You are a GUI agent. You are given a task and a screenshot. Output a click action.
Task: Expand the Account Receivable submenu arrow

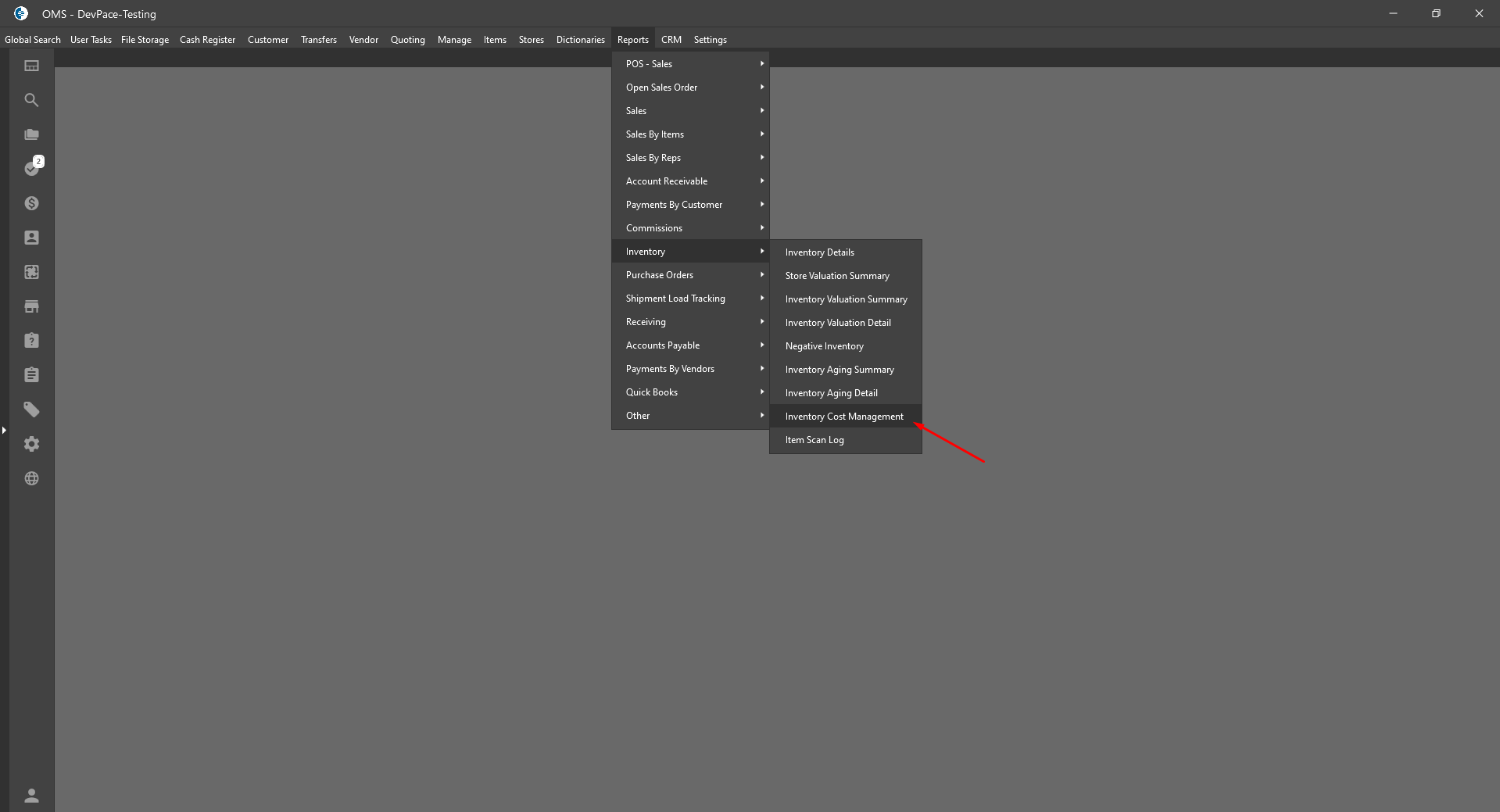(x=761, y=181)
